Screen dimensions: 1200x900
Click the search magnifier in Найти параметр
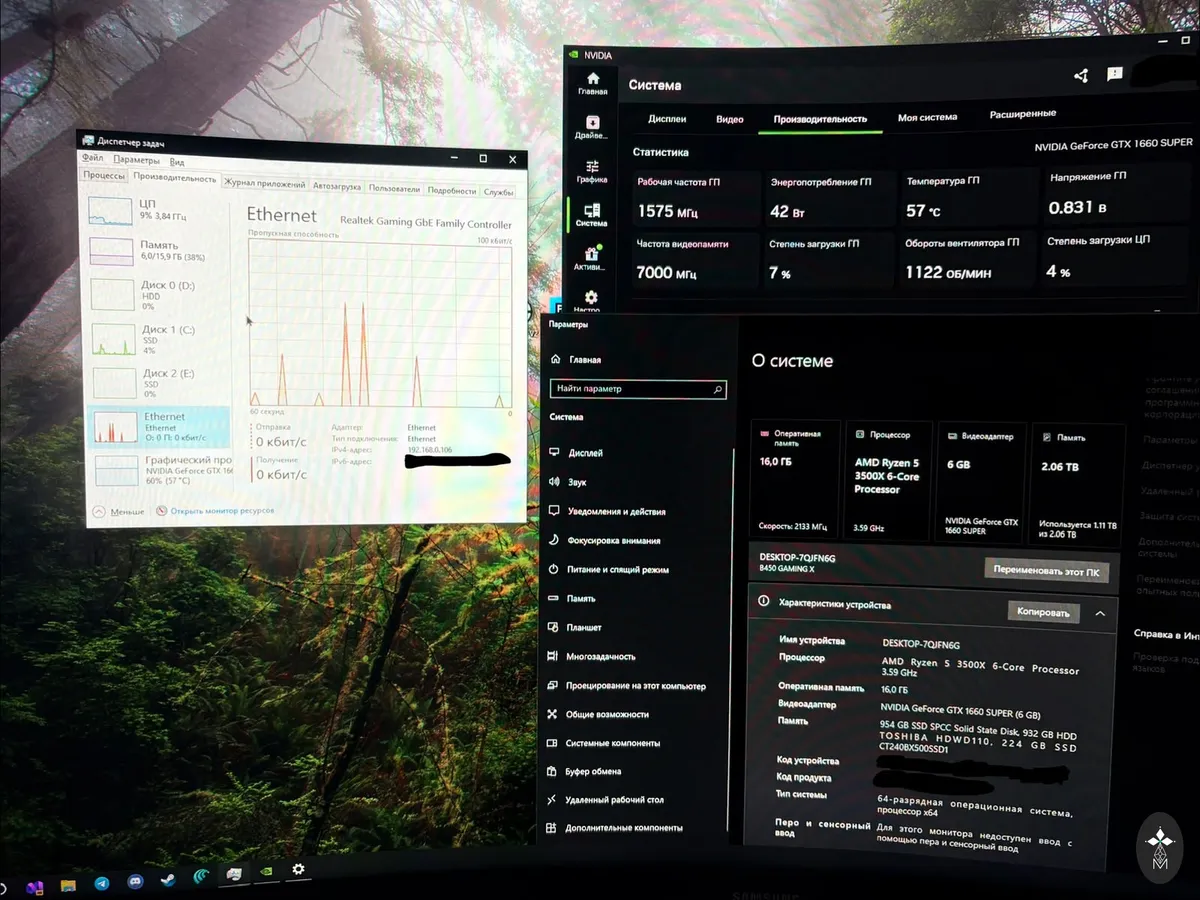717,389
